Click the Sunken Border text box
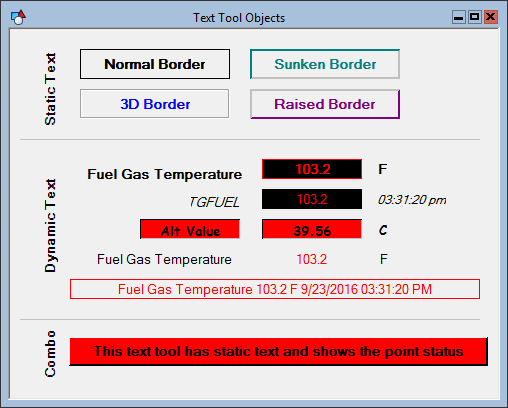 pyautogui.click(x=325, y=64)
